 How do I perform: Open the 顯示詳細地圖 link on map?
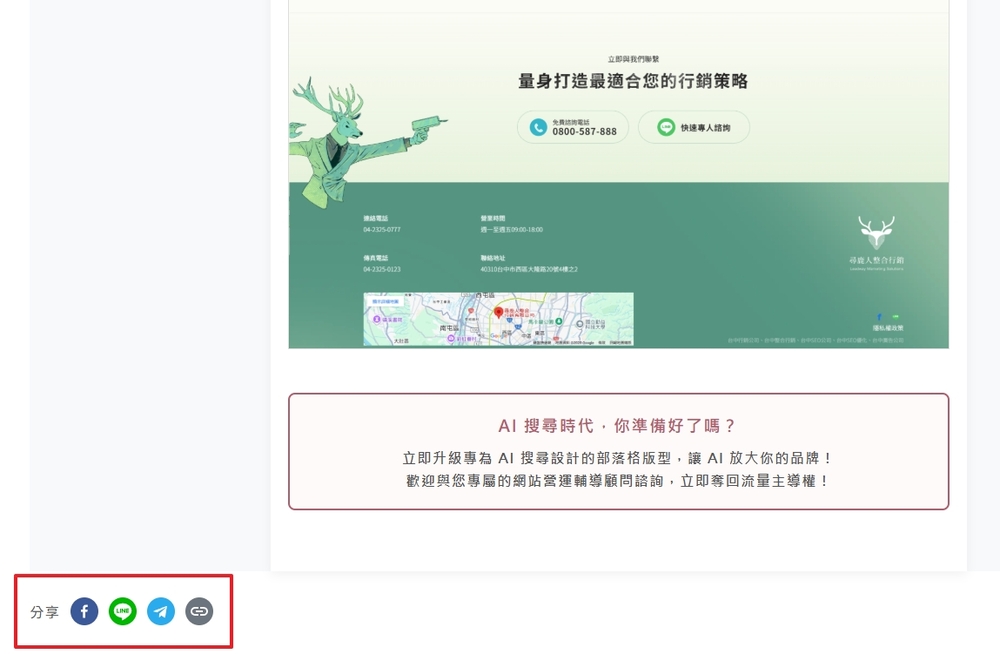point(385,300)
